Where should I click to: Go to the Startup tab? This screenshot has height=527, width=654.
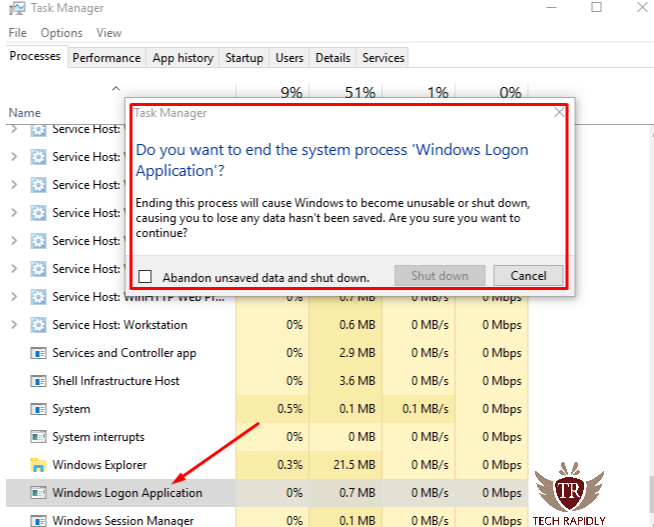(244, 58)
